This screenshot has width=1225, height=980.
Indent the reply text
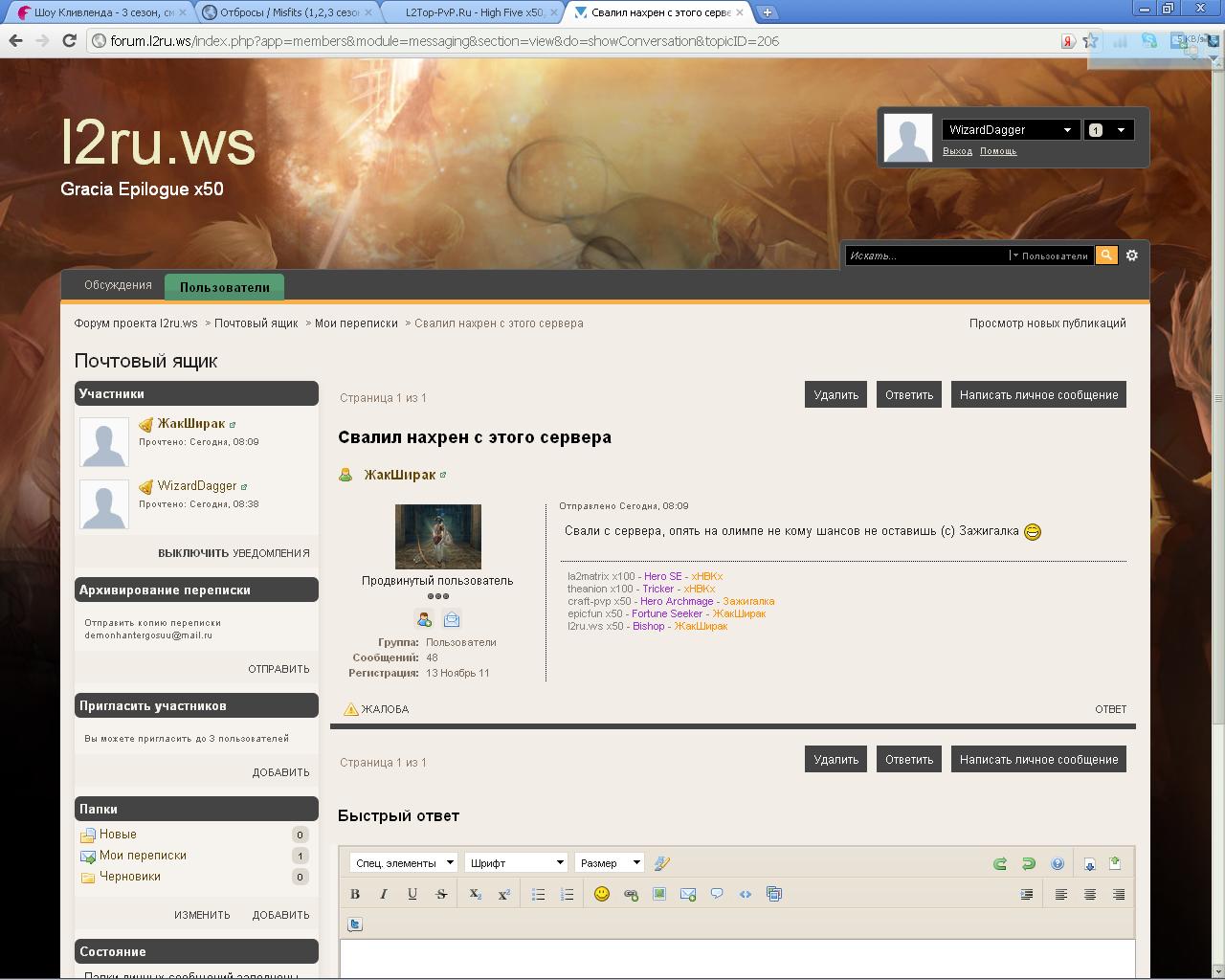point(1027,894)
